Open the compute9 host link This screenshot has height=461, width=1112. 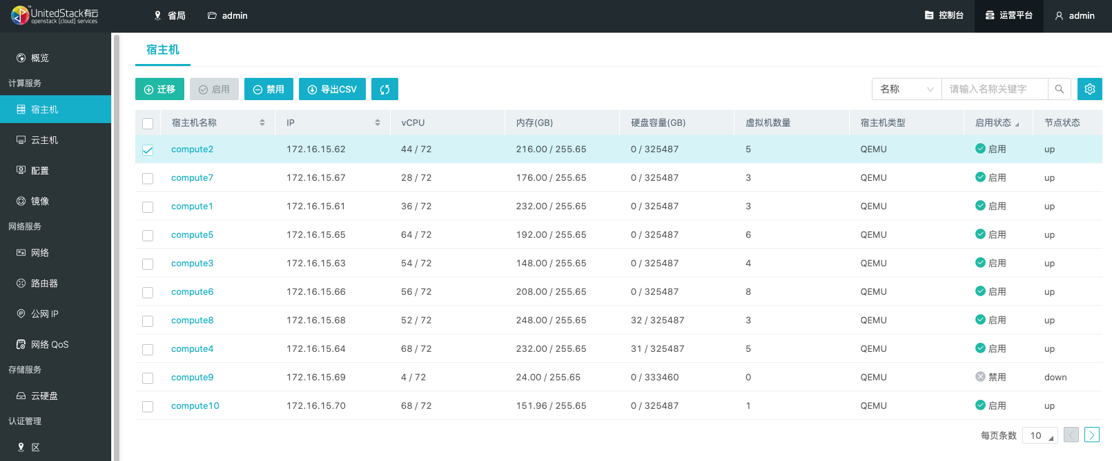(x=192, y=377)
